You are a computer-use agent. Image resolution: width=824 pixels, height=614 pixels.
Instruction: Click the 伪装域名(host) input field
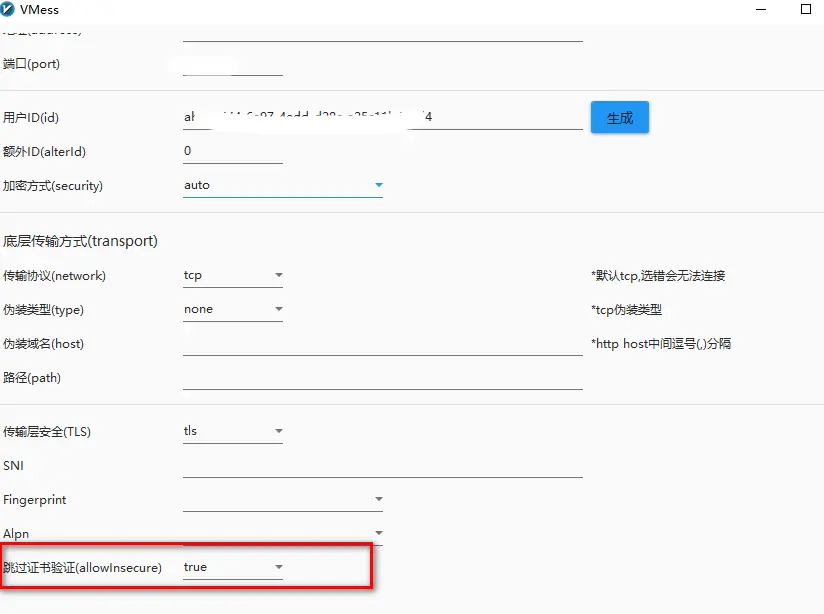tap(383, 344)
